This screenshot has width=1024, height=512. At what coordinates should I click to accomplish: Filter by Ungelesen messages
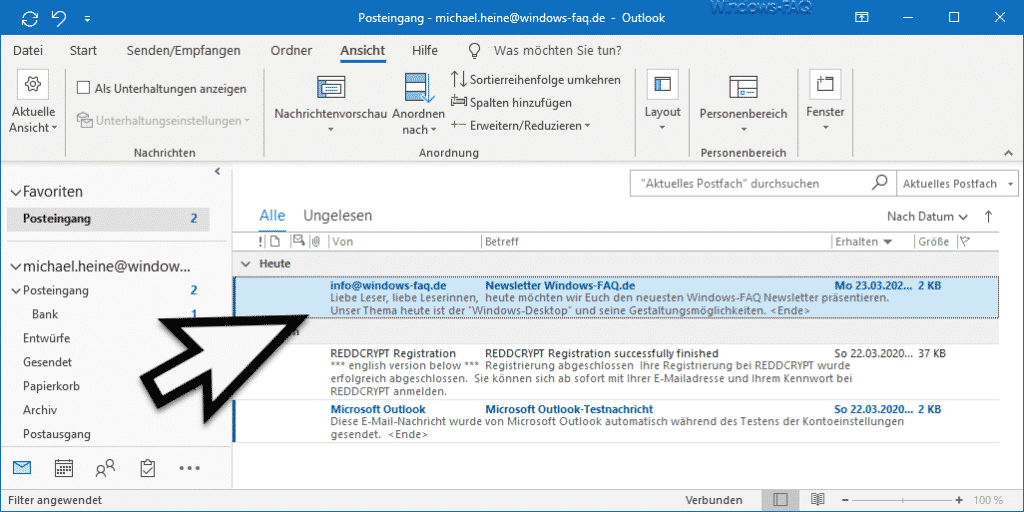(x=338, y=216)
